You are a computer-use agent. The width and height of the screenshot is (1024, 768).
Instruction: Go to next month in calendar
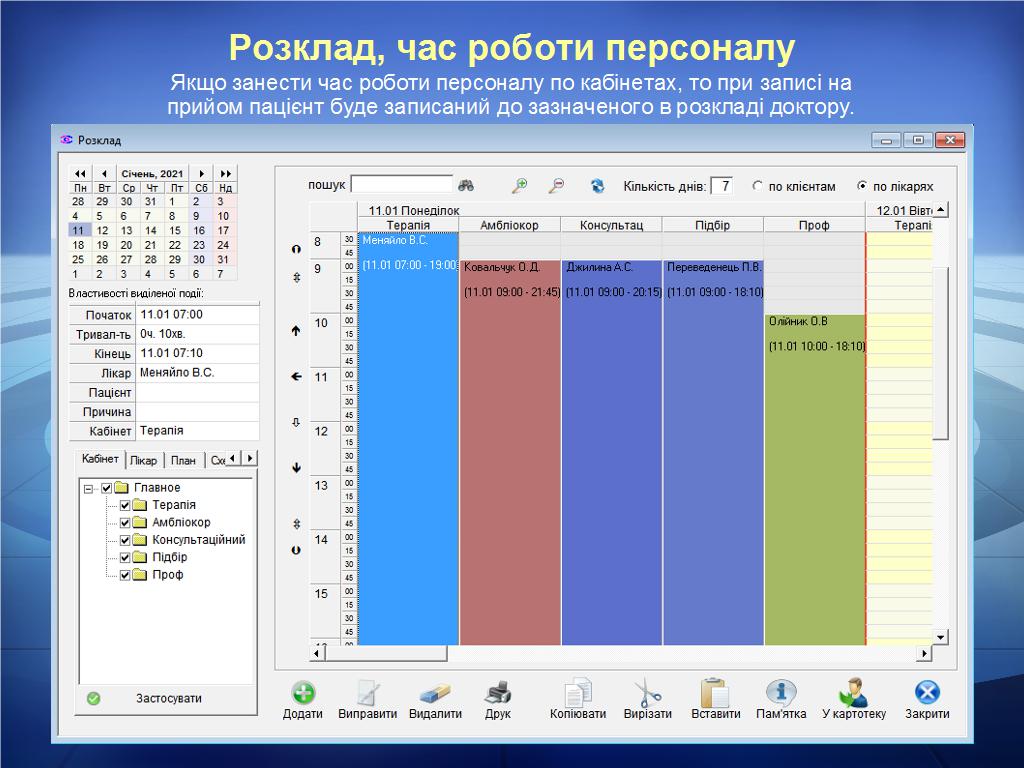tap(202, 173)
